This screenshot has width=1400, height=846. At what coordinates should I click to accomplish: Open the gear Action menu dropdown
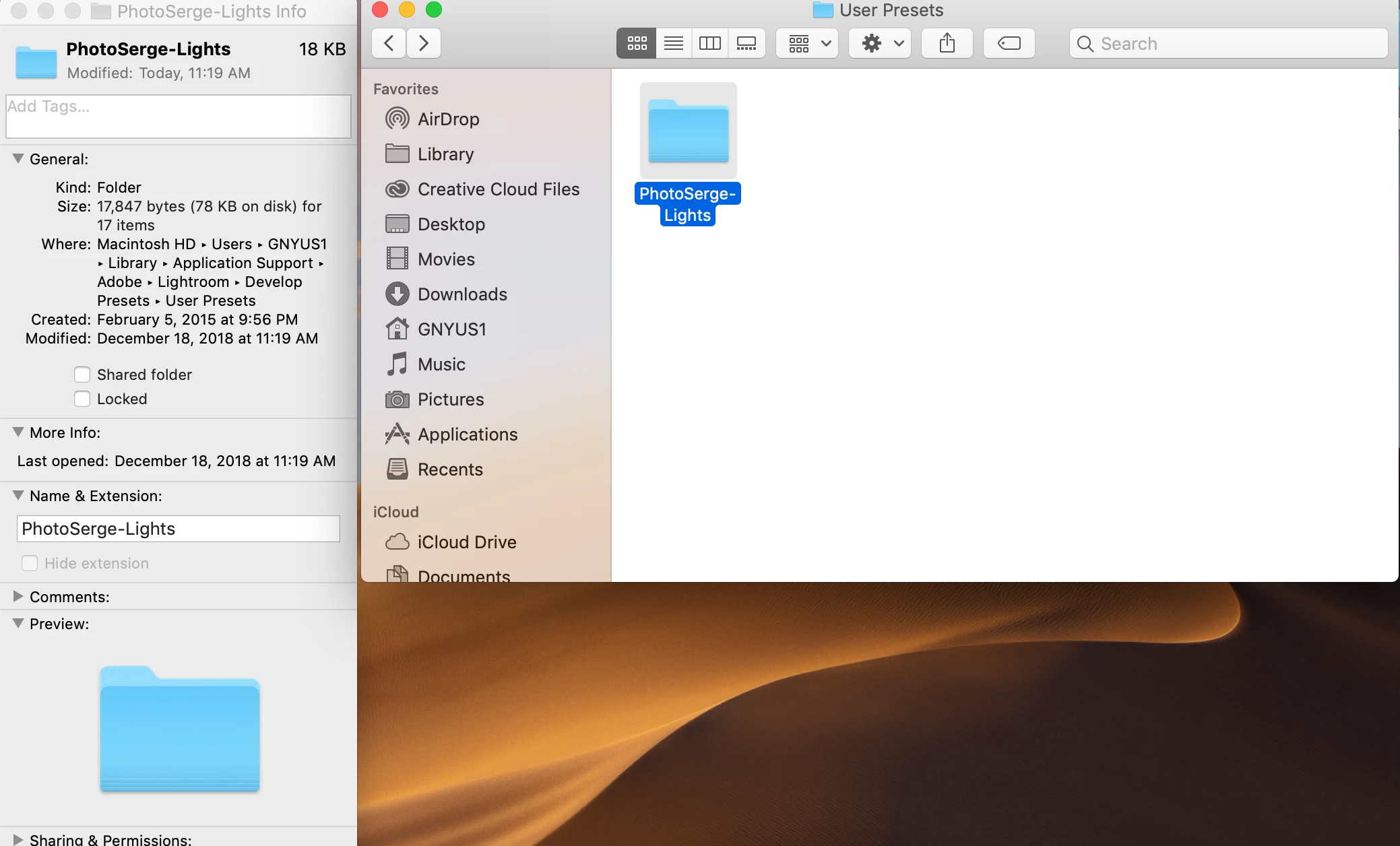point(880,44)
